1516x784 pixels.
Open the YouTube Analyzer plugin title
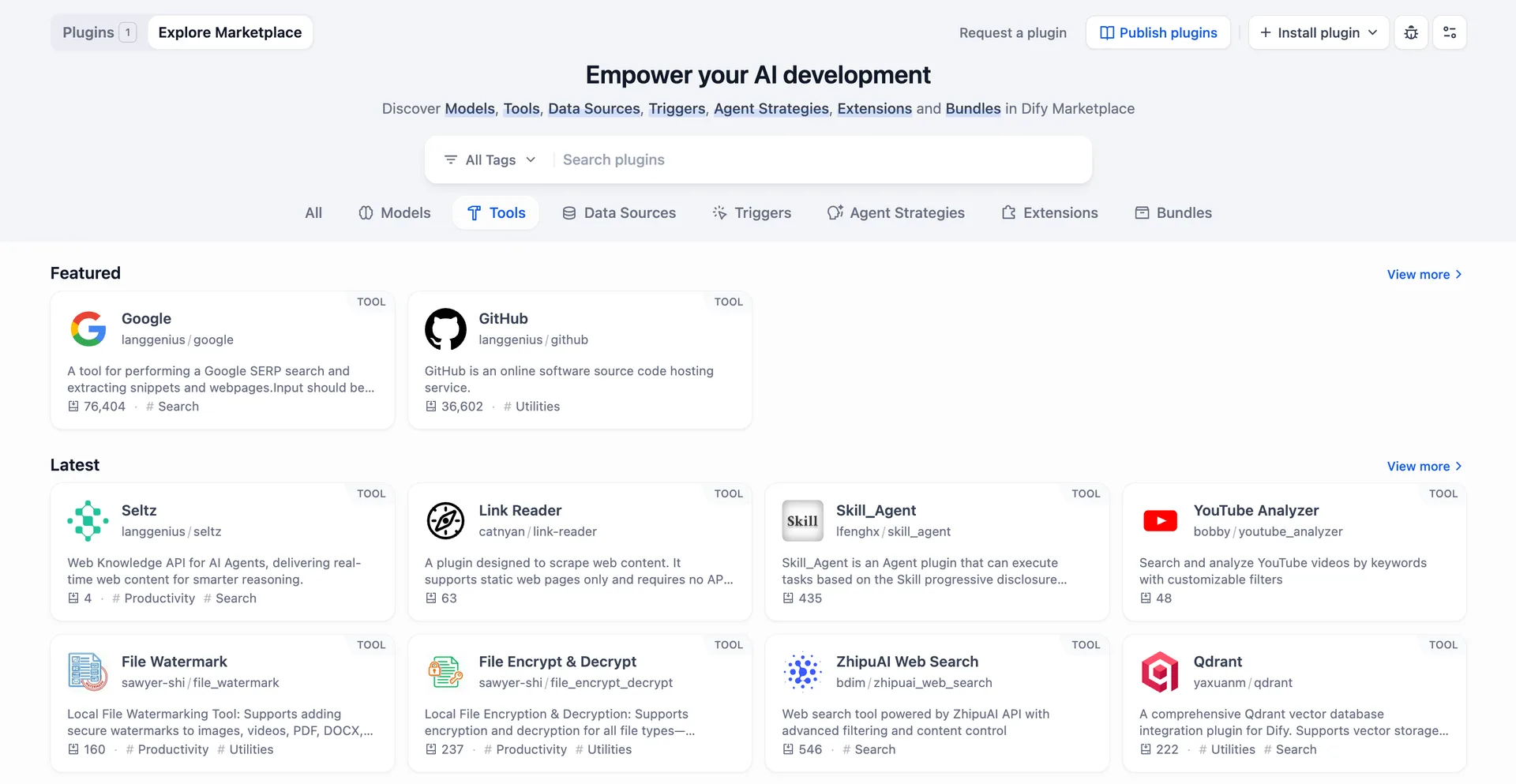(x=1256, y=511)
